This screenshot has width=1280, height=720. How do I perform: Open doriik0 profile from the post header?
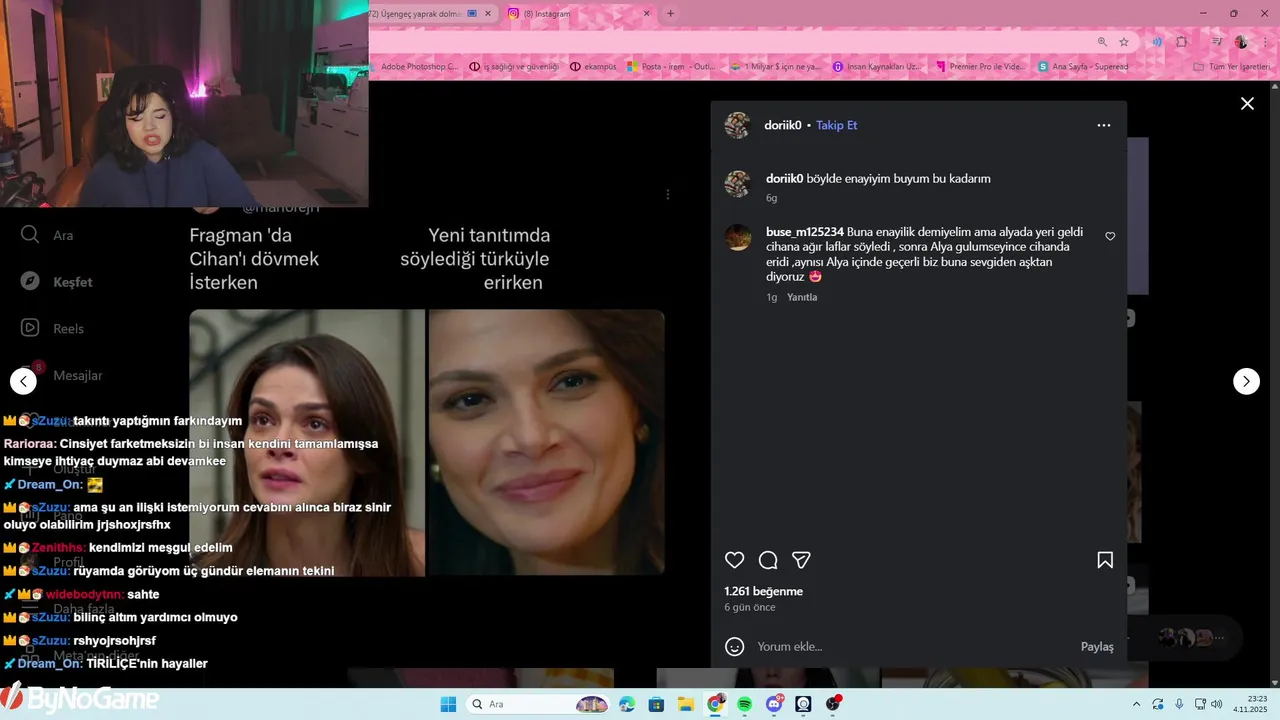click(x=783, y=125)
